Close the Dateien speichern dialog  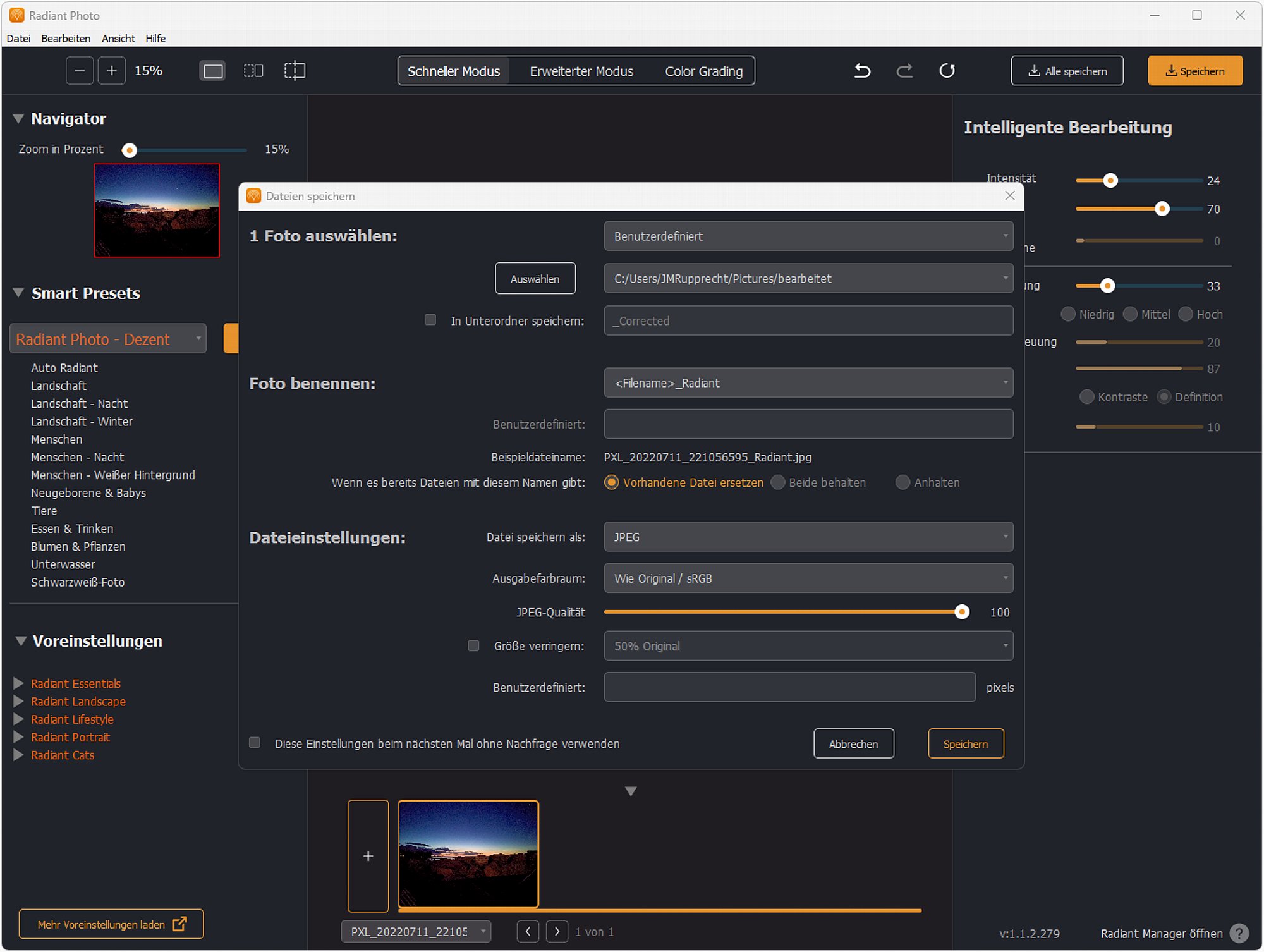tap(1010, 196)
